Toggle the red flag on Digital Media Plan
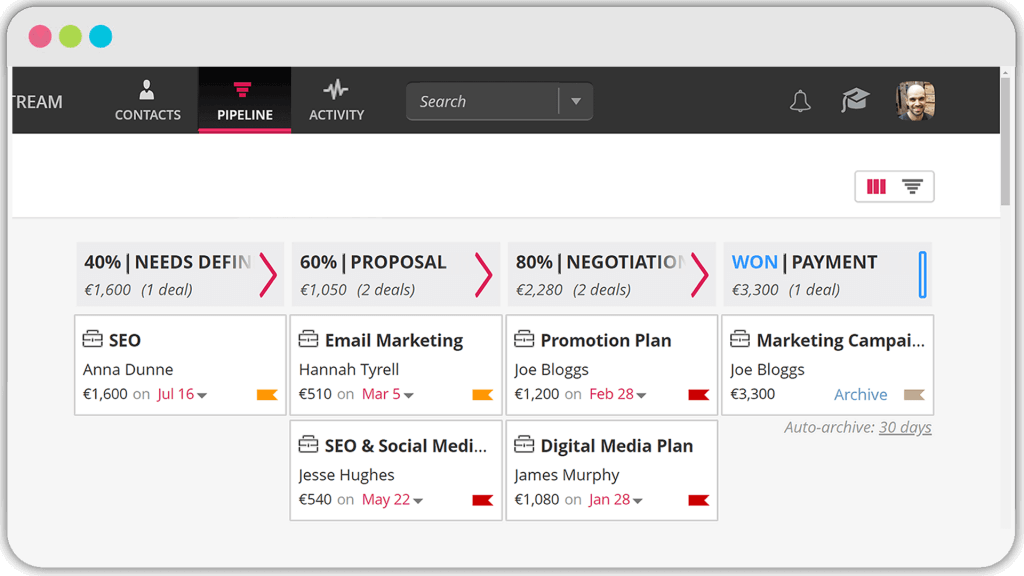Screen dimensions: 1024x576 (x=699, y=499)
